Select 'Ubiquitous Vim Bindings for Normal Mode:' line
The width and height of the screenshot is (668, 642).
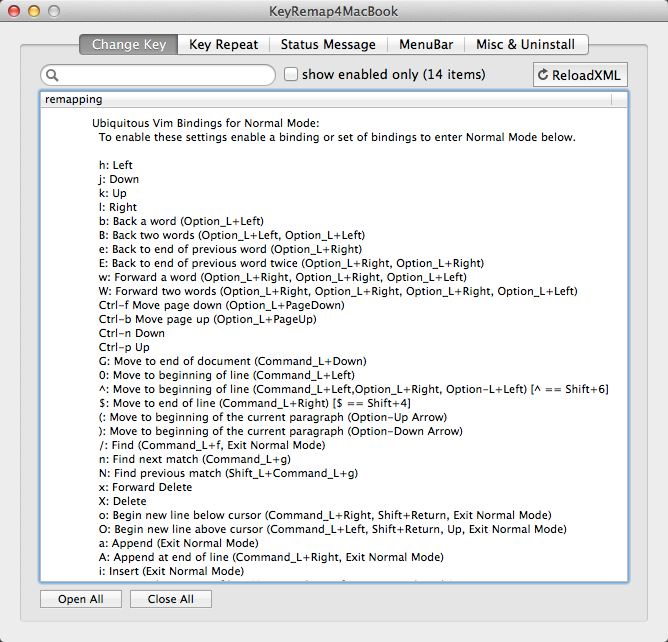pyautogui.click(x=206, y=123)
